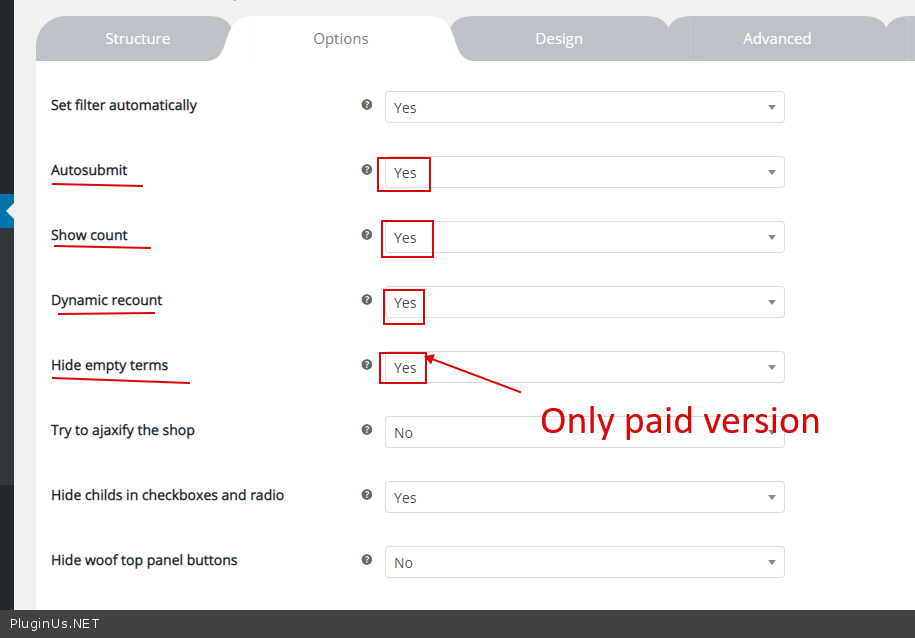Click help icon for Try to ajaxify the shop
The width and height of the screenshot is (915, 638).
367,430
